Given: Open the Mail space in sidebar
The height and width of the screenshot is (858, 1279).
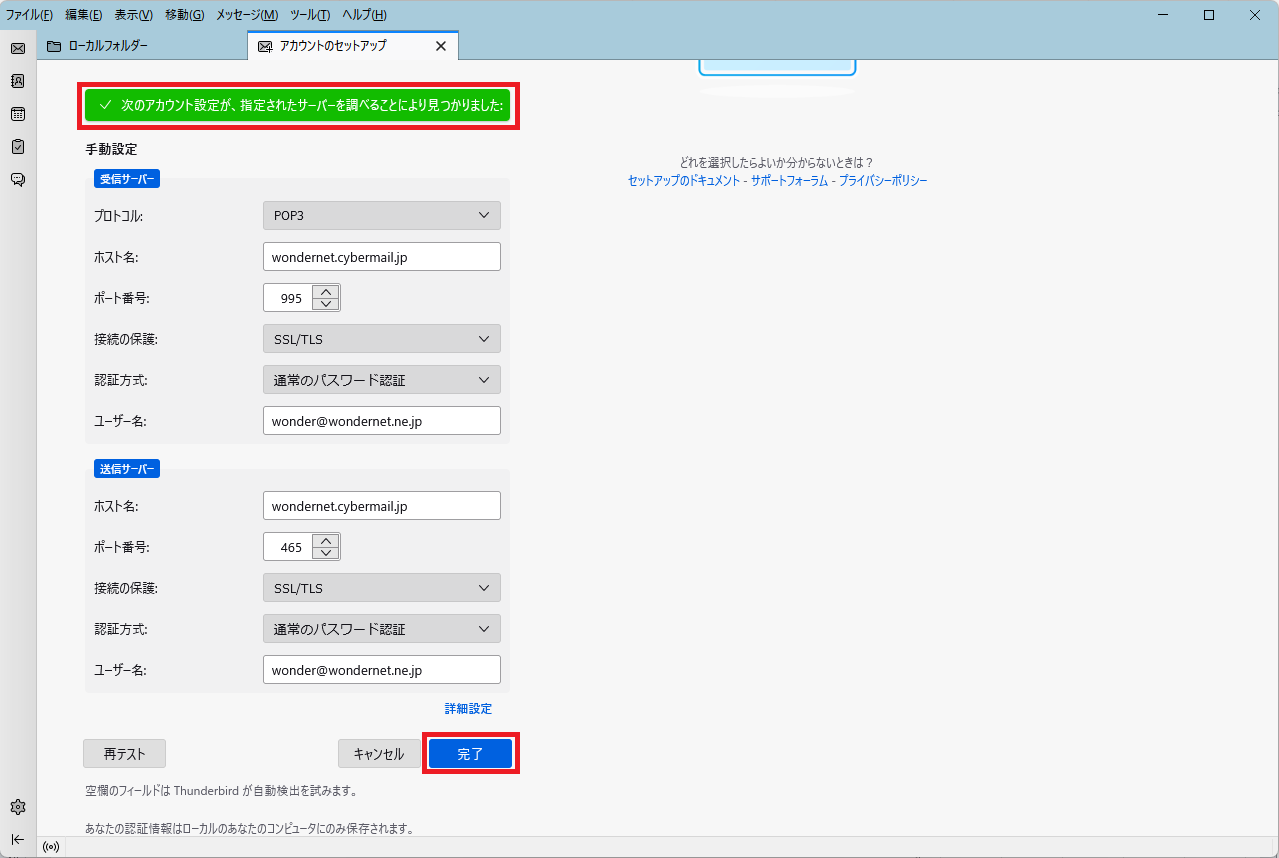Looking at the screenshot, I should (18, 48).
